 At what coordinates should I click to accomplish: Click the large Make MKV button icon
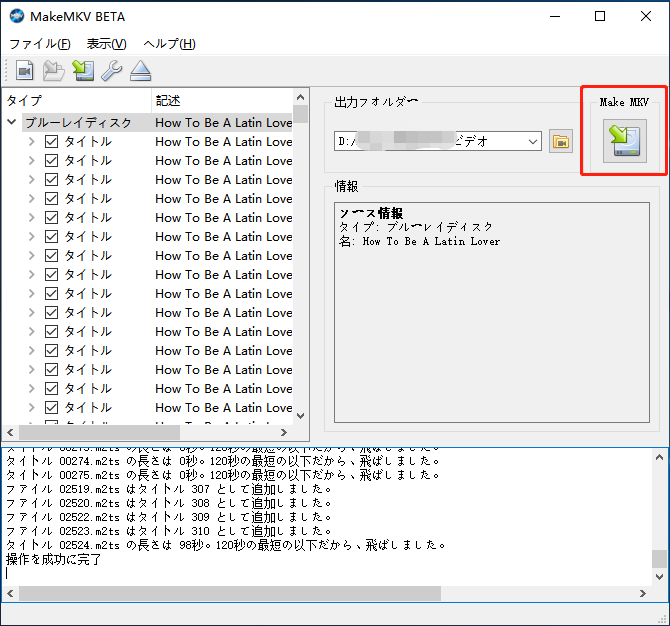click(x=624, y=141)
